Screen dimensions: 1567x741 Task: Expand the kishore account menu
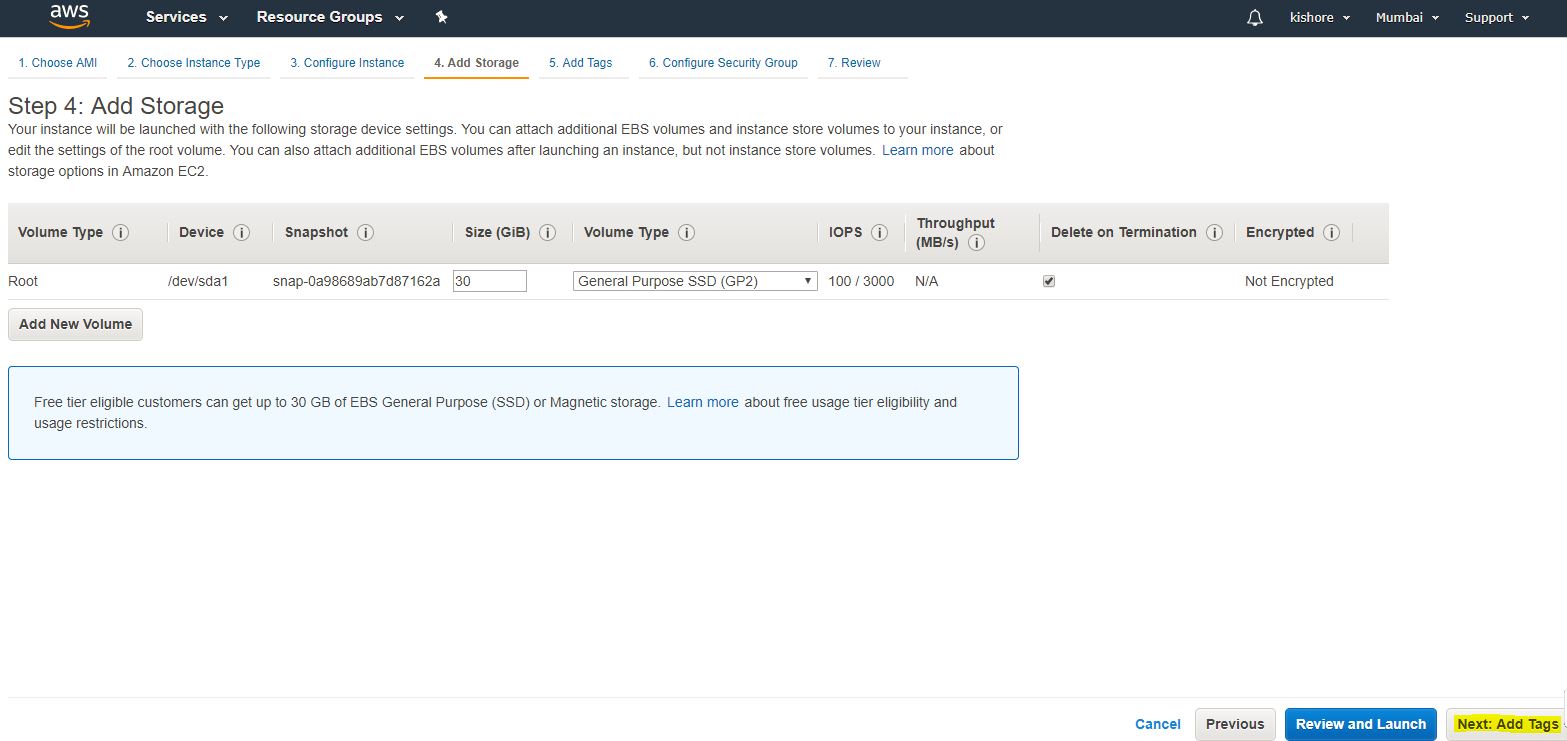click(x=1320, y=17)
